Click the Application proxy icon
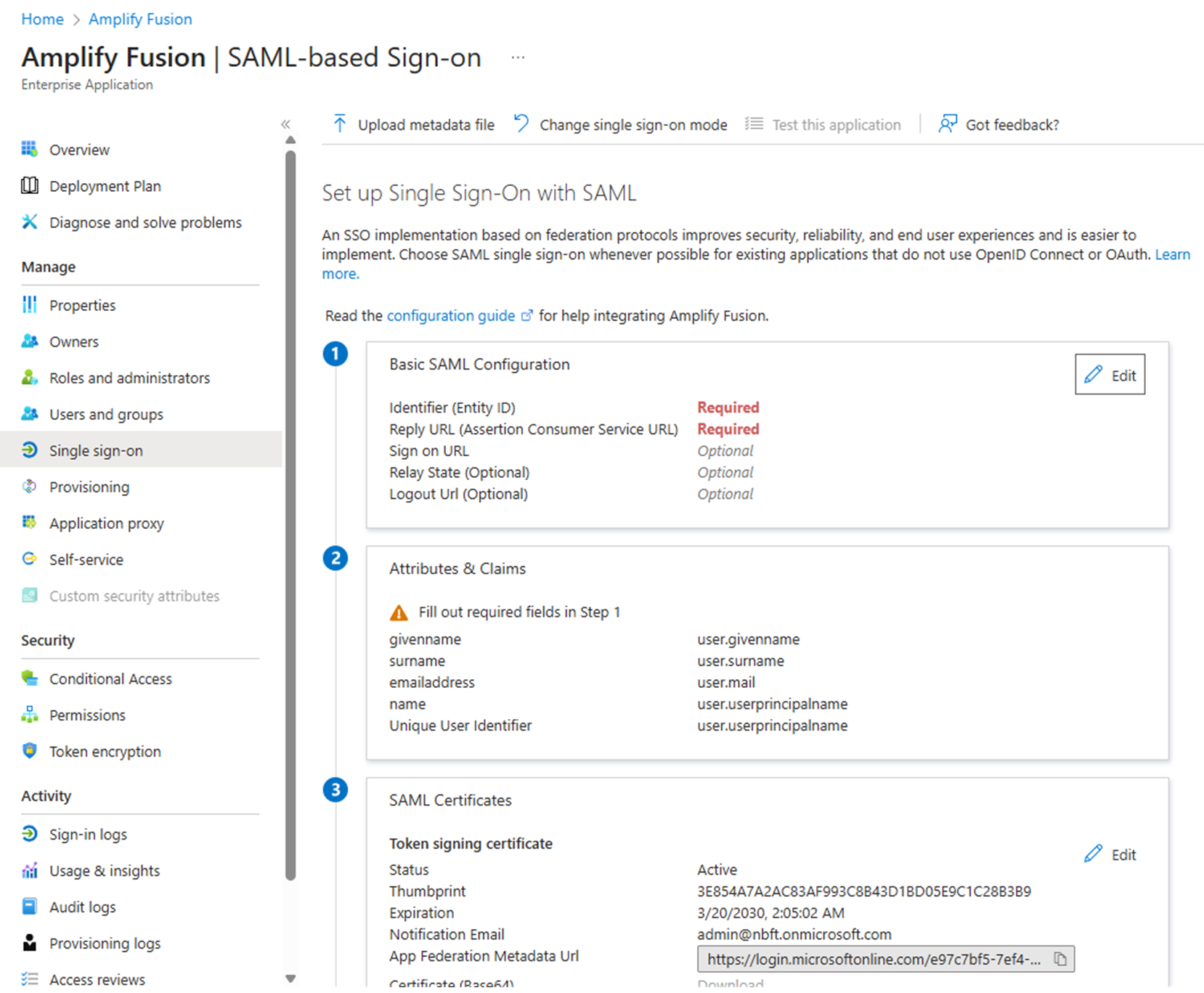 [29, 522]
